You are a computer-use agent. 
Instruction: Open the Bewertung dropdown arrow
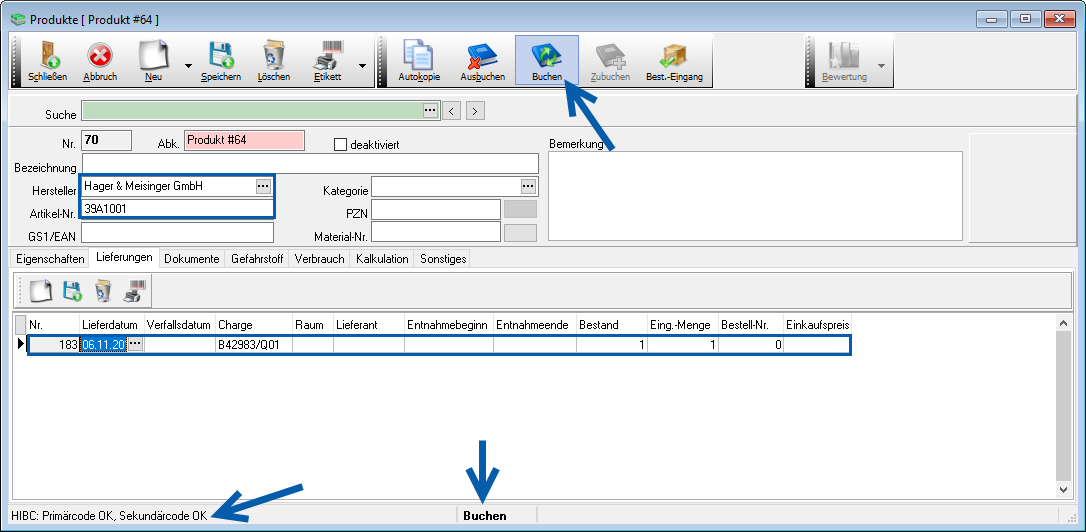(x=881, y=66)
